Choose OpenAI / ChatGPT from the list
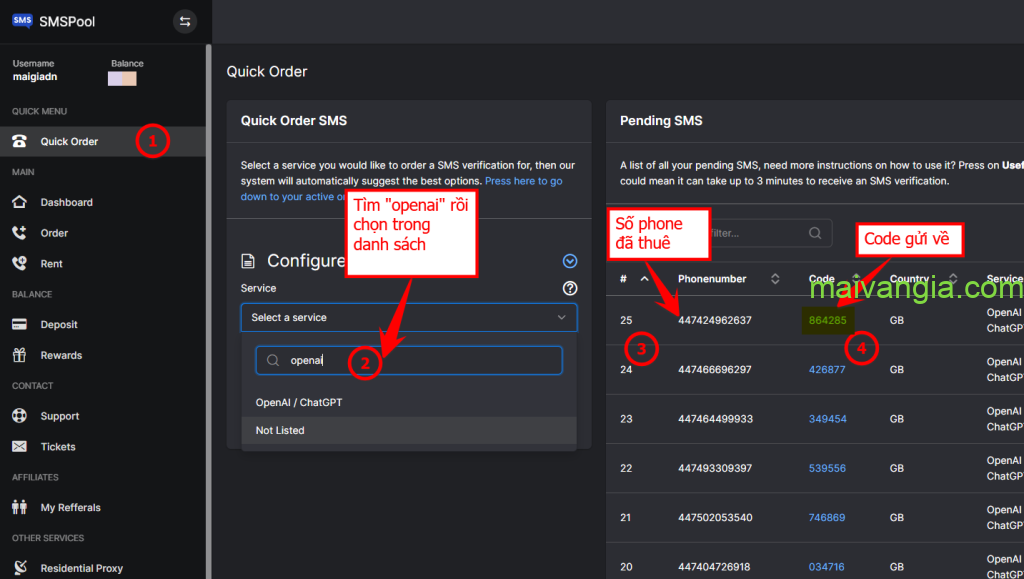 click(x=299, y=402)
